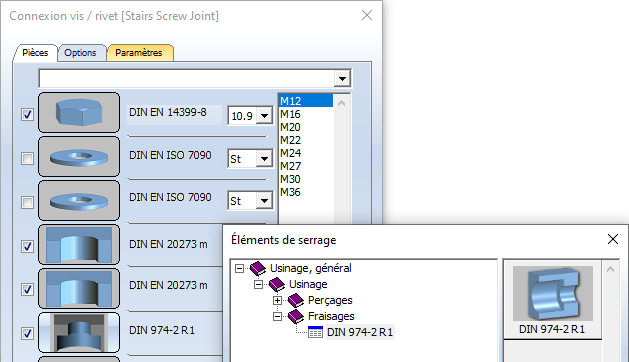
Task: Switch to the Options tab
Action: (x=80, y=53)
